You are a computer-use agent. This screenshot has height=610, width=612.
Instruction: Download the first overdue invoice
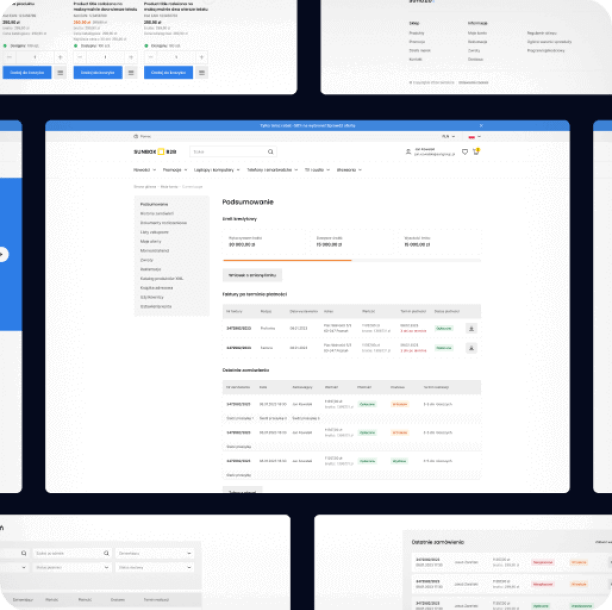coord(471,328)
